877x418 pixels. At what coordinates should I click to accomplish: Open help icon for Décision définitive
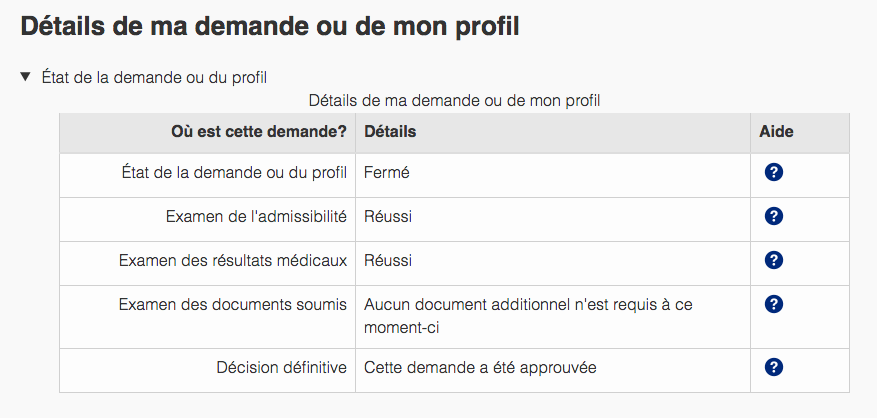773,367
